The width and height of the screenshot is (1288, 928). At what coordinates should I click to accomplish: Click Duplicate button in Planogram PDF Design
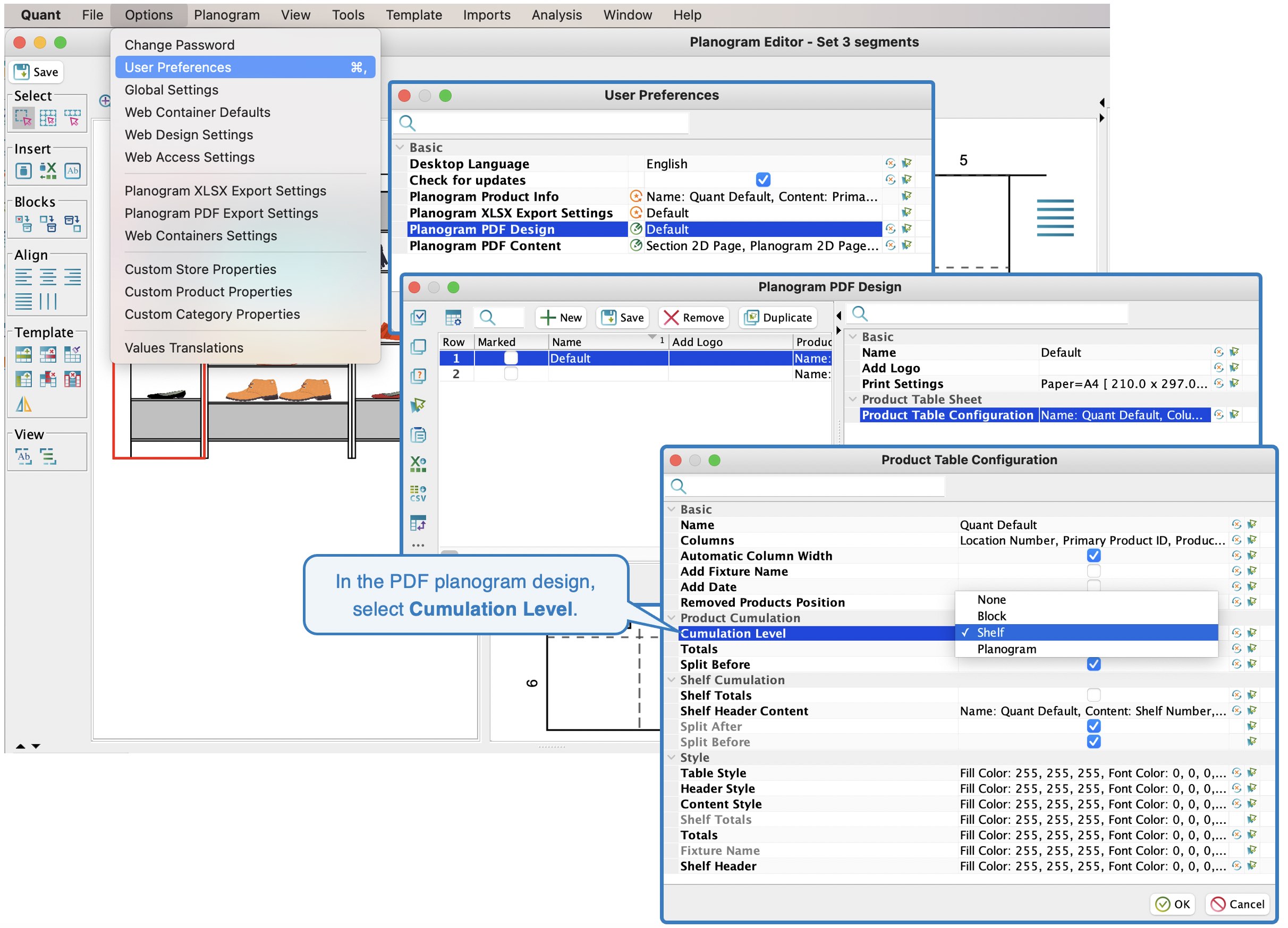(778, 318)
